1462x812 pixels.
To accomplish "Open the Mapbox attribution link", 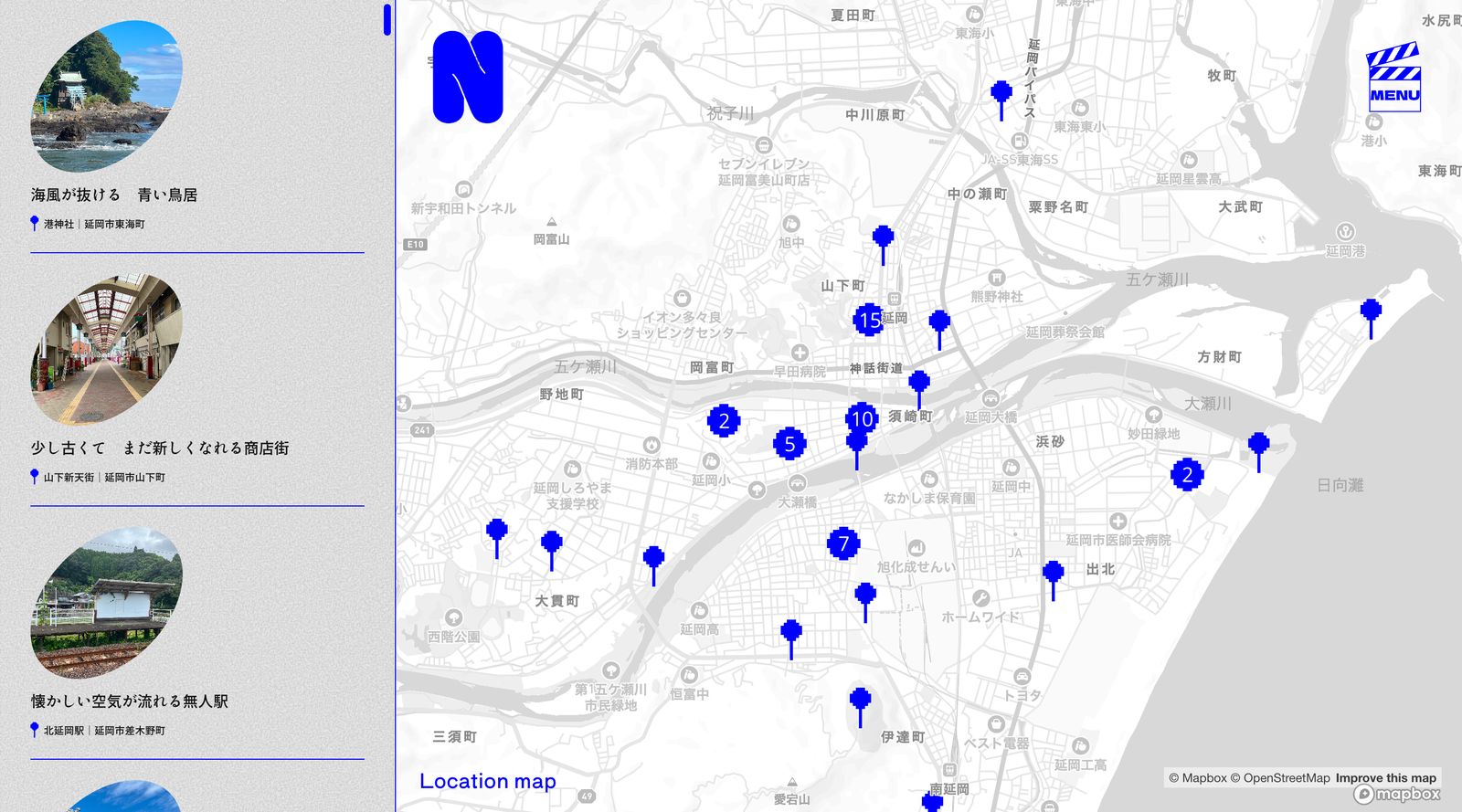I will click(1198, 778).
